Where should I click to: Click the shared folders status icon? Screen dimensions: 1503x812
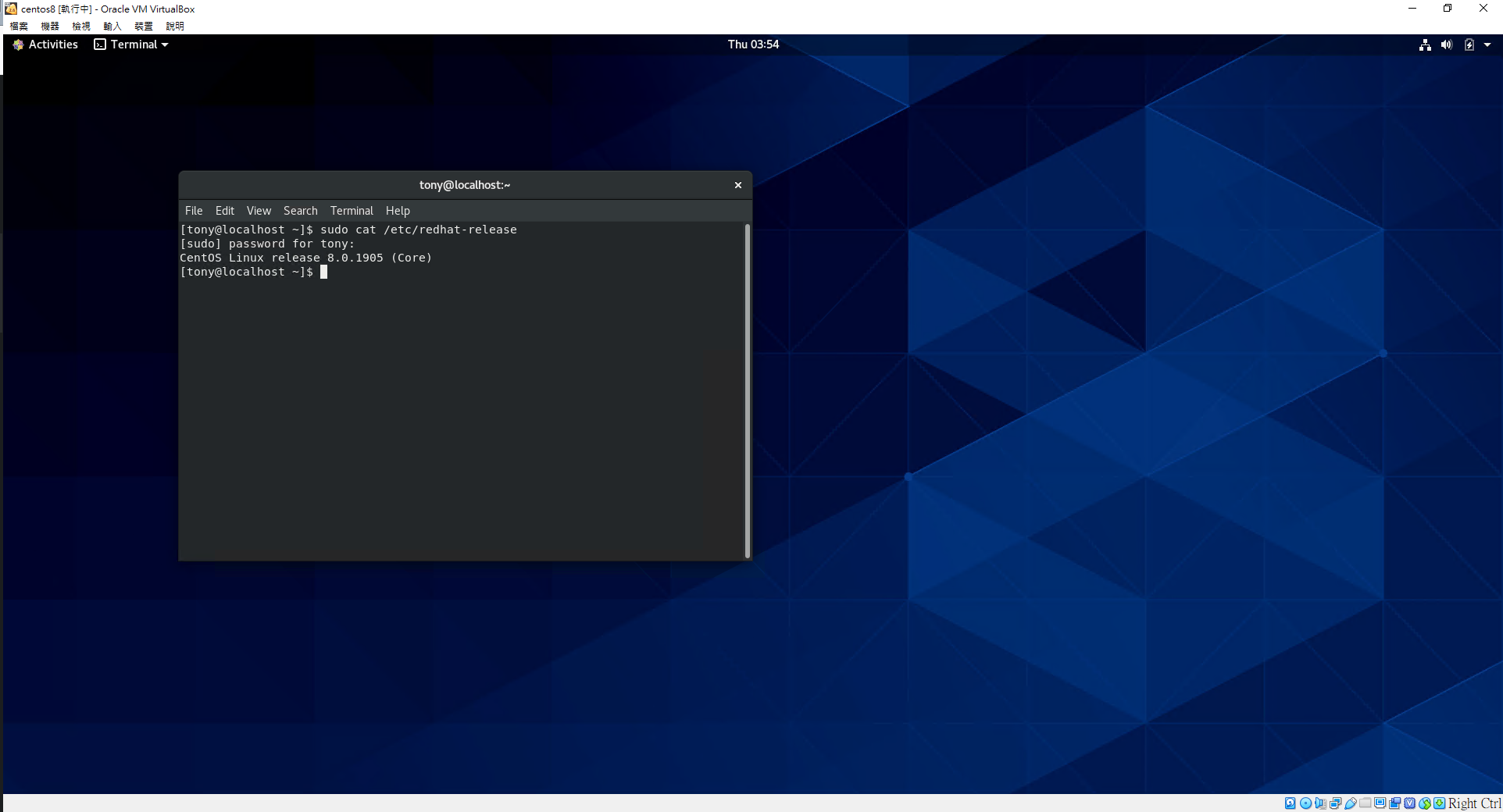1365,803
